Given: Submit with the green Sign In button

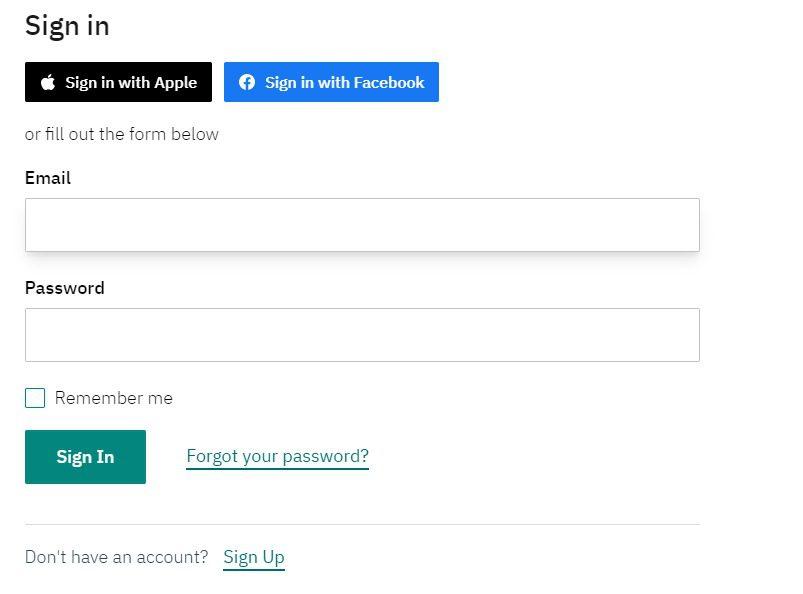Looking at the screenshot, I should 86,457.
